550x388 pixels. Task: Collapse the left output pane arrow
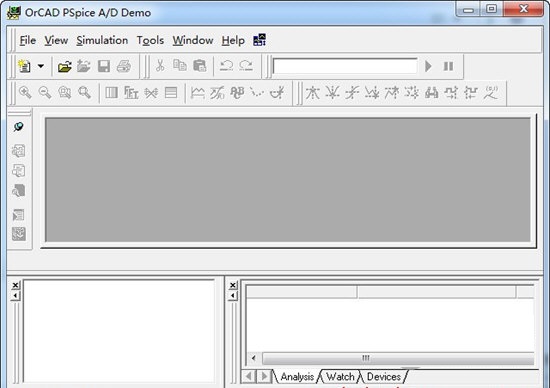pyautogui.click(x=15, y=296)
